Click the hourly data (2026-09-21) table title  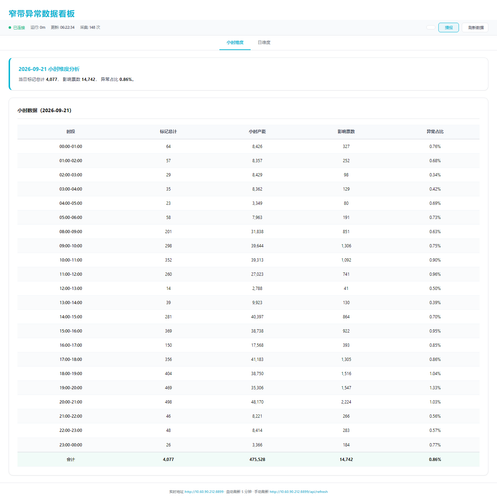[x=44, y=110]
